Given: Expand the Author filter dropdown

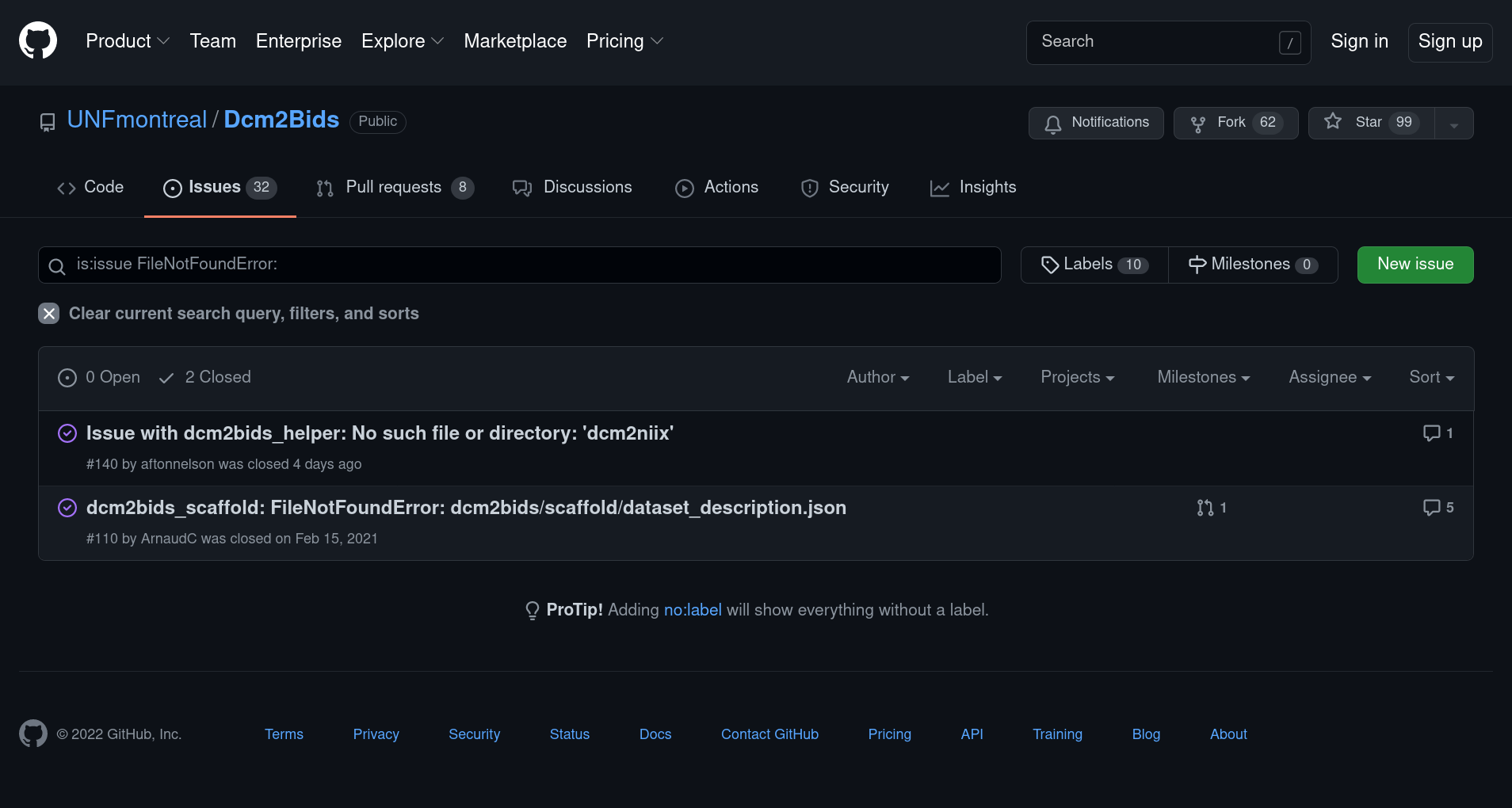Looking at the screenshot, I should pyautogui.click(x=877, y=378).
